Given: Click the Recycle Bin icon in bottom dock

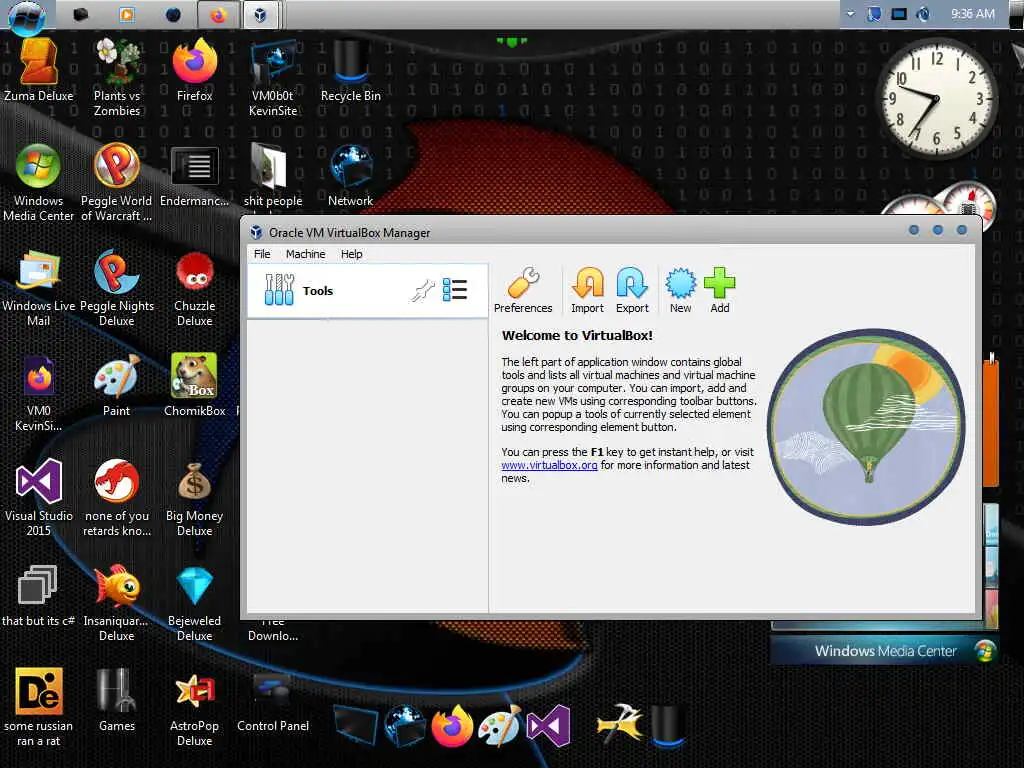Looking at the screenshot, I should [x=667, y=725].
